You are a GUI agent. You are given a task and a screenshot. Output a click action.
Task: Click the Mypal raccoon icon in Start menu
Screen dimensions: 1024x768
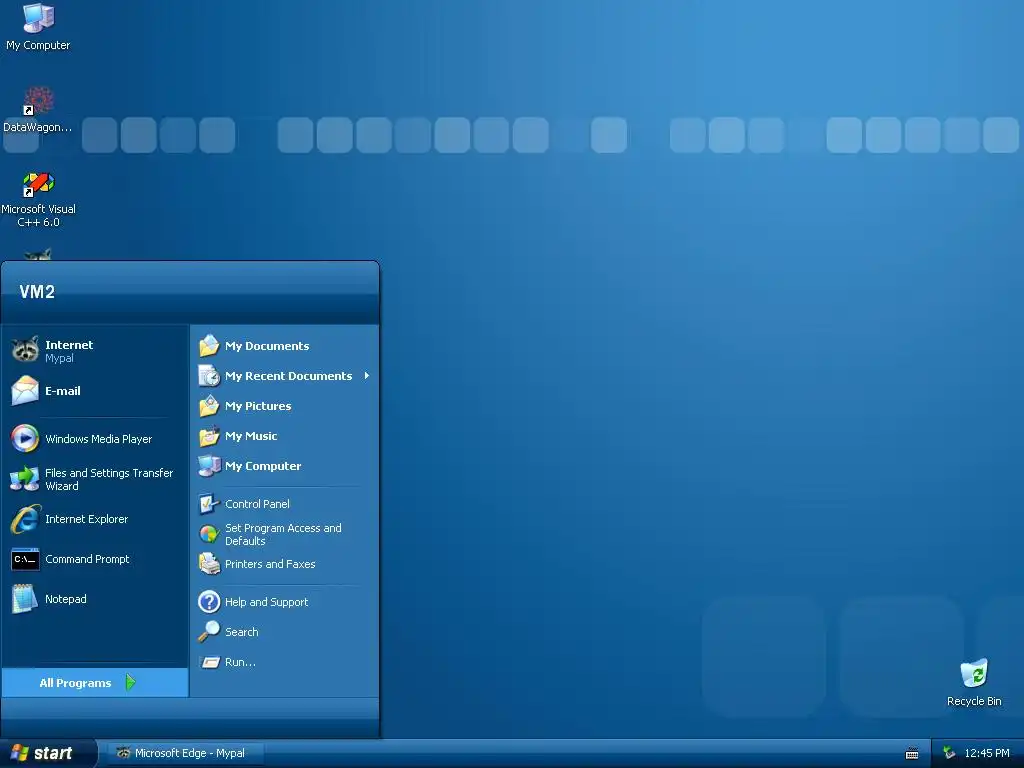[25, 351]
